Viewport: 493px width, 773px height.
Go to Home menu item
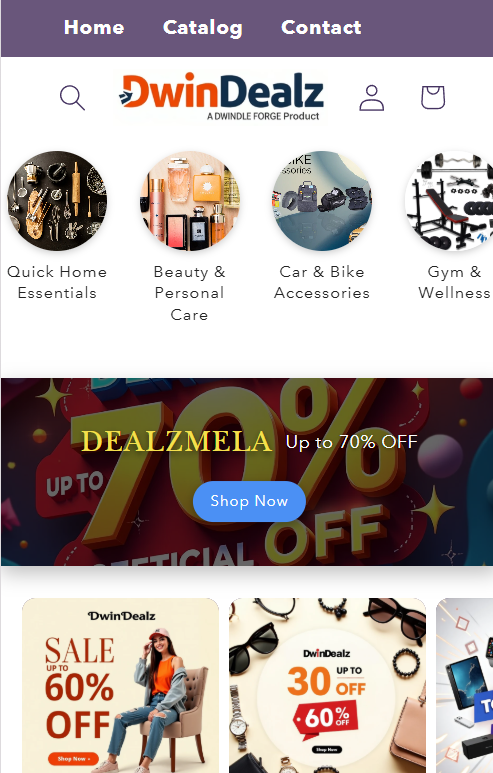(x=94, y=28)
